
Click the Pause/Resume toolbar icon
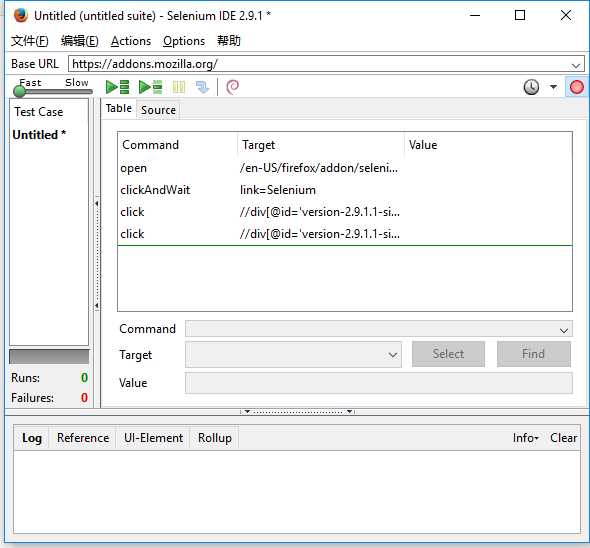tap(179, 87)
